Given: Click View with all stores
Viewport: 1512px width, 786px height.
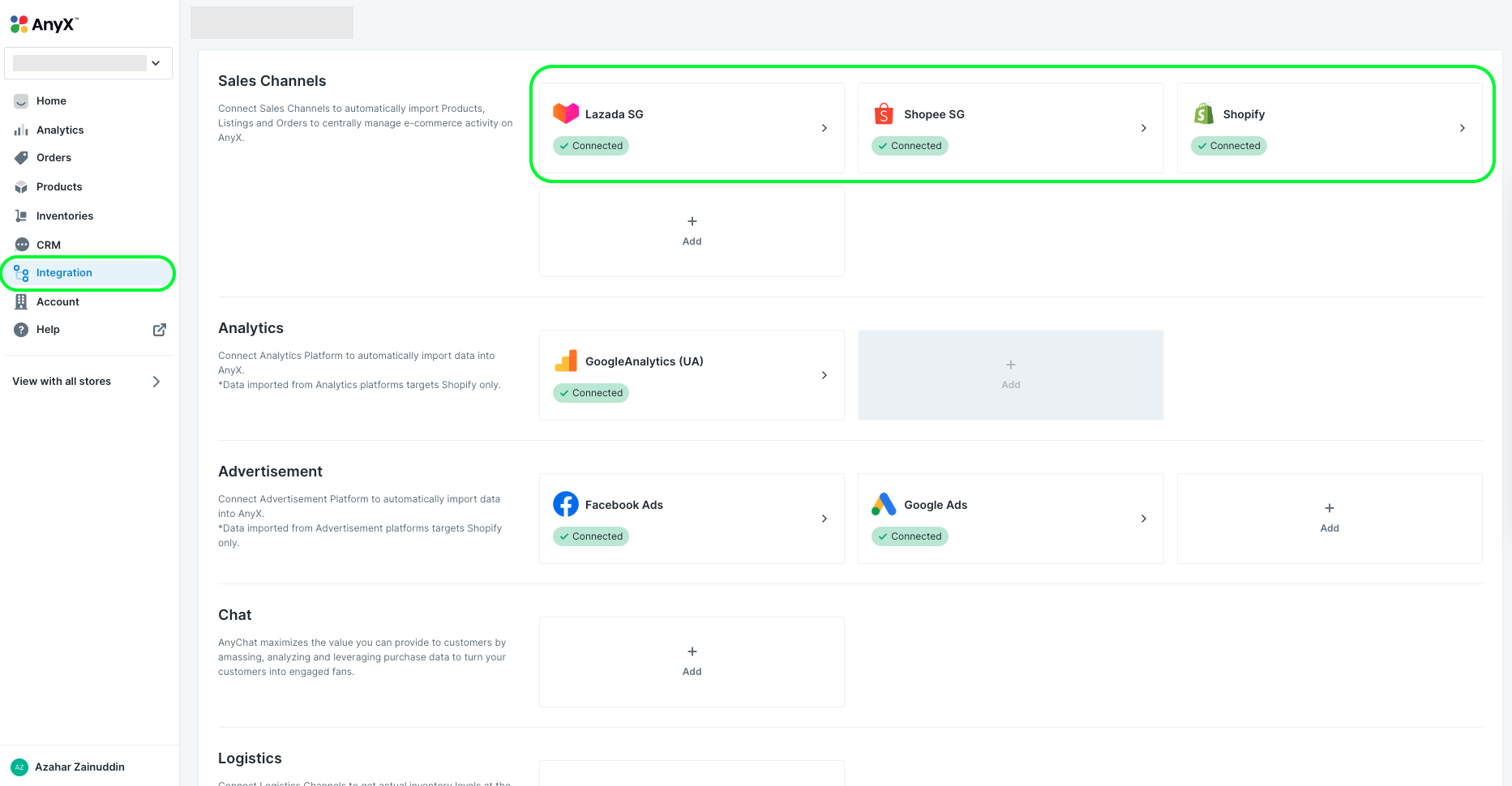Looking at the screenshot, I should click(x=62, y=382).
